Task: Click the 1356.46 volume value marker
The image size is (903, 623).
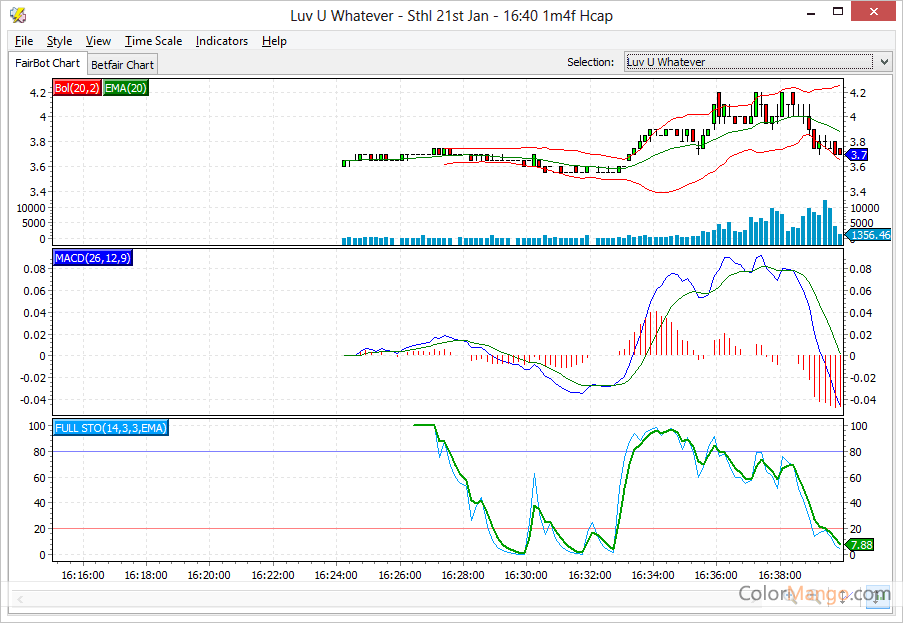Action: click(x=869, y=235)
